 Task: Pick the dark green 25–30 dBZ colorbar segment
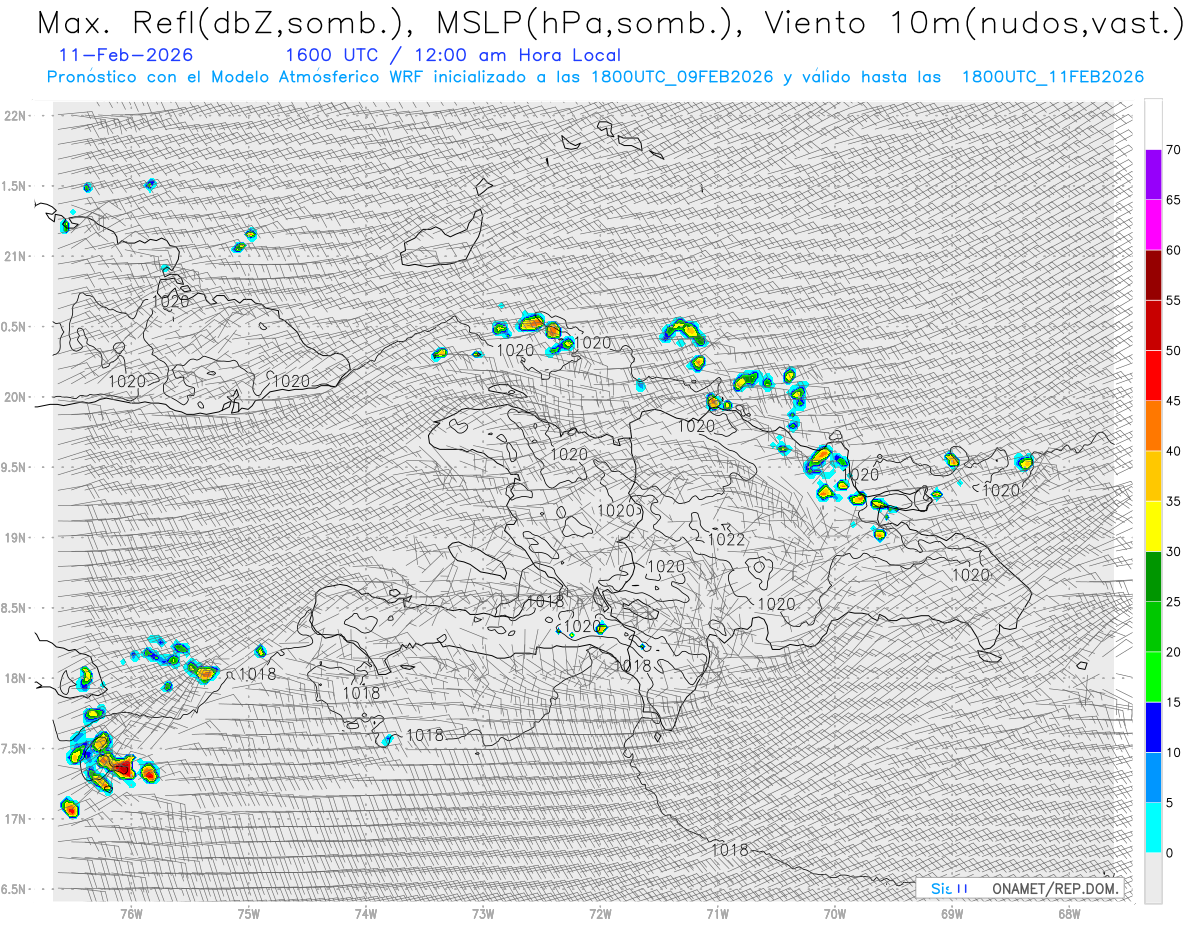(x=1153, y=576)
